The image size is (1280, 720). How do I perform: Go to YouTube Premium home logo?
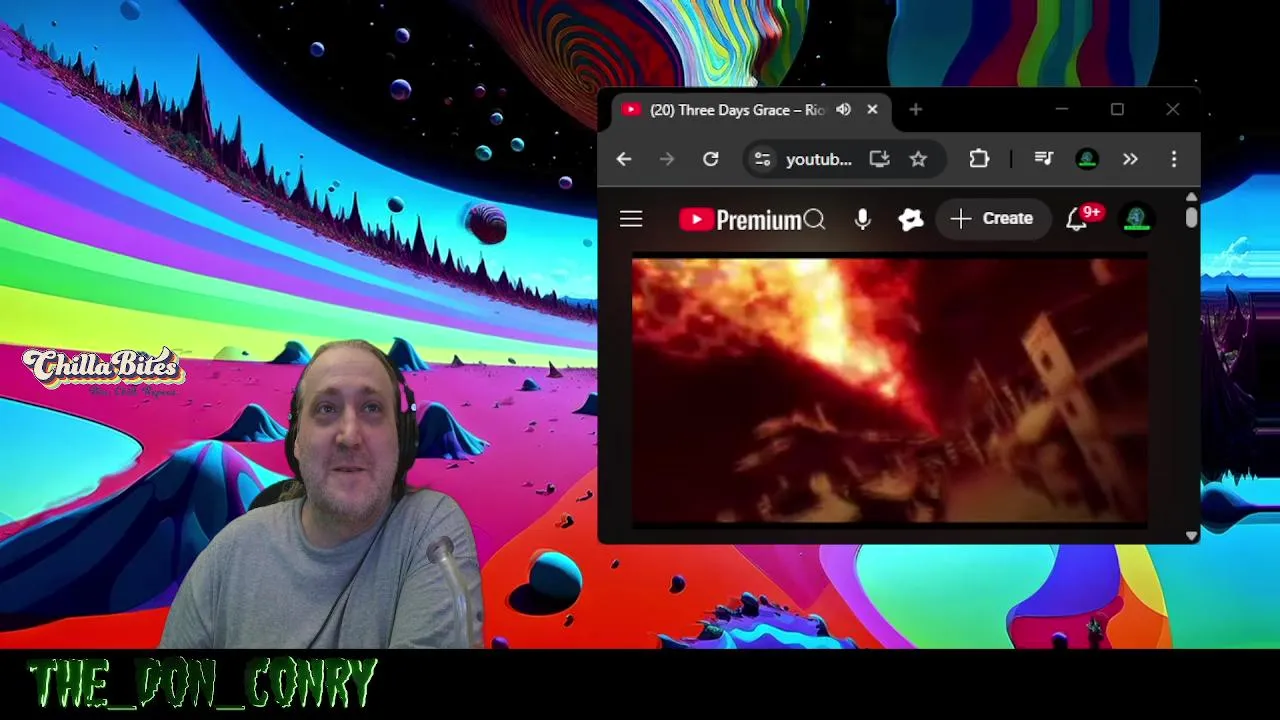[x=740, y=220]
